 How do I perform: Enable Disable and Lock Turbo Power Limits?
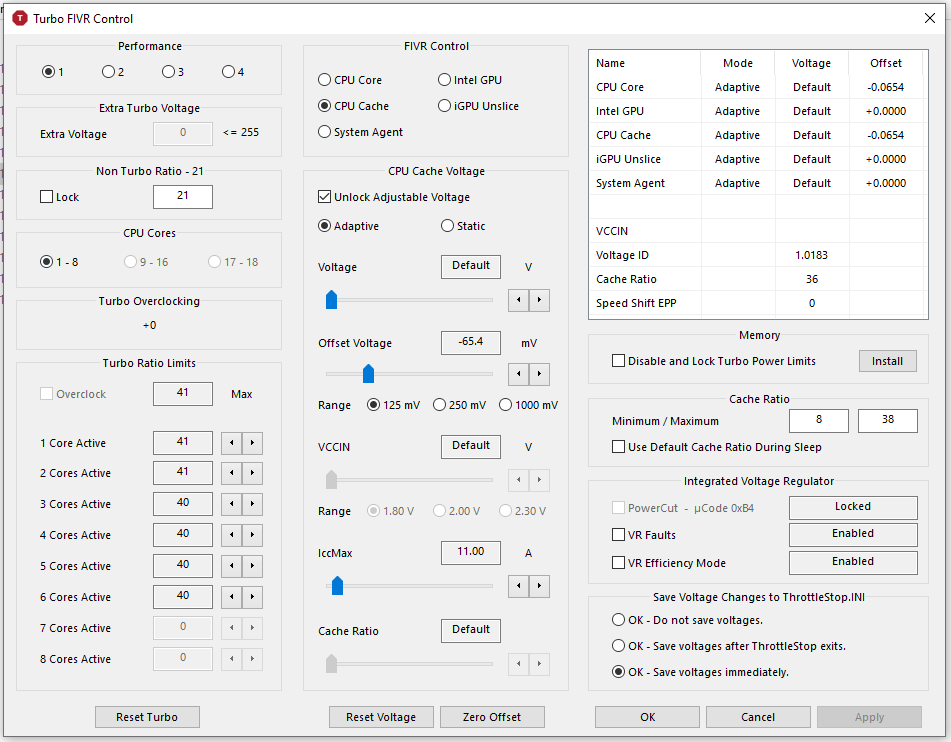click(x=619, y=361)
